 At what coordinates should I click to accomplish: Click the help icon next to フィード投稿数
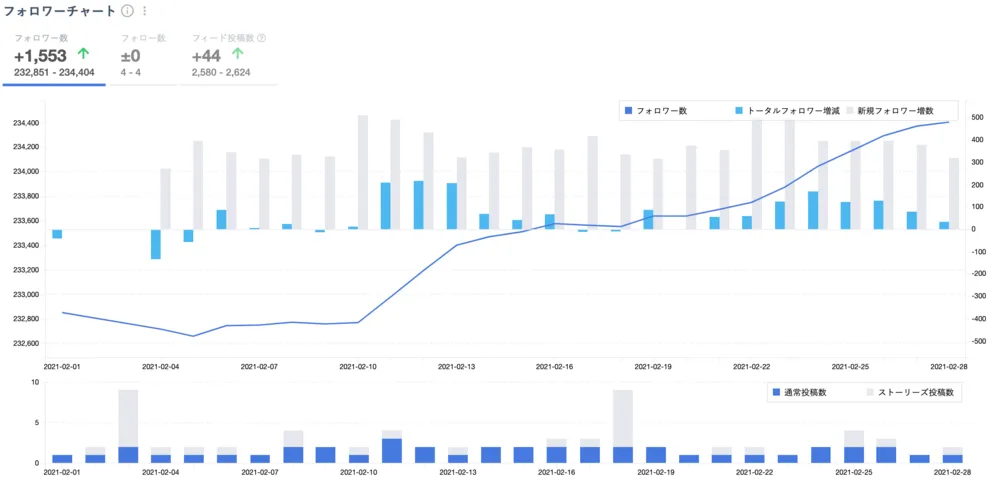(x=262, y=38)
